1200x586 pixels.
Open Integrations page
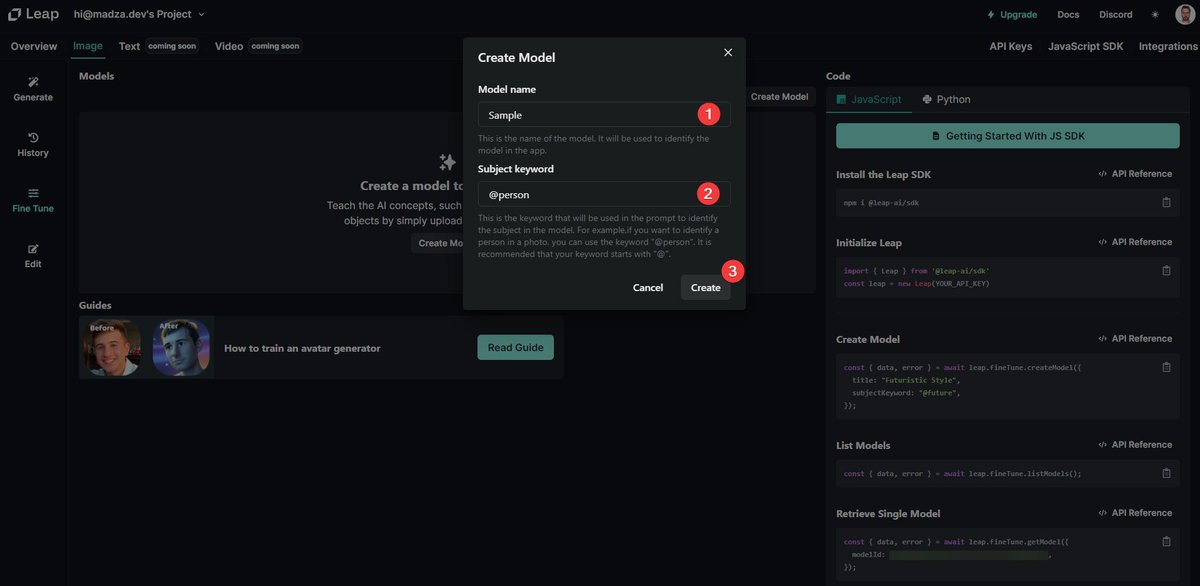(1168, 46)
